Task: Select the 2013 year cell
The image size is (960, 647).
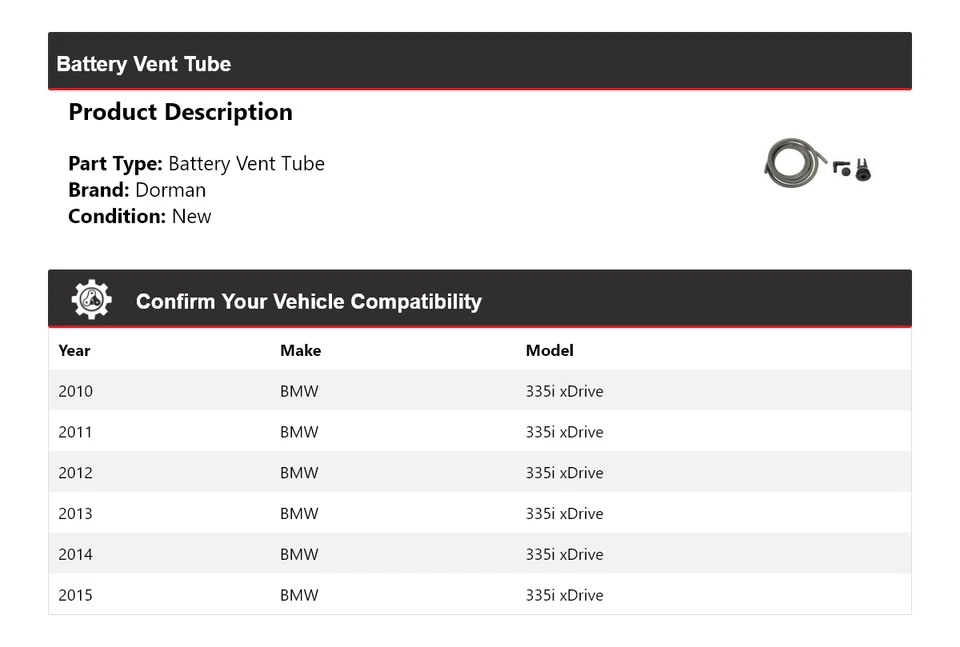Action: pos(75,514)
